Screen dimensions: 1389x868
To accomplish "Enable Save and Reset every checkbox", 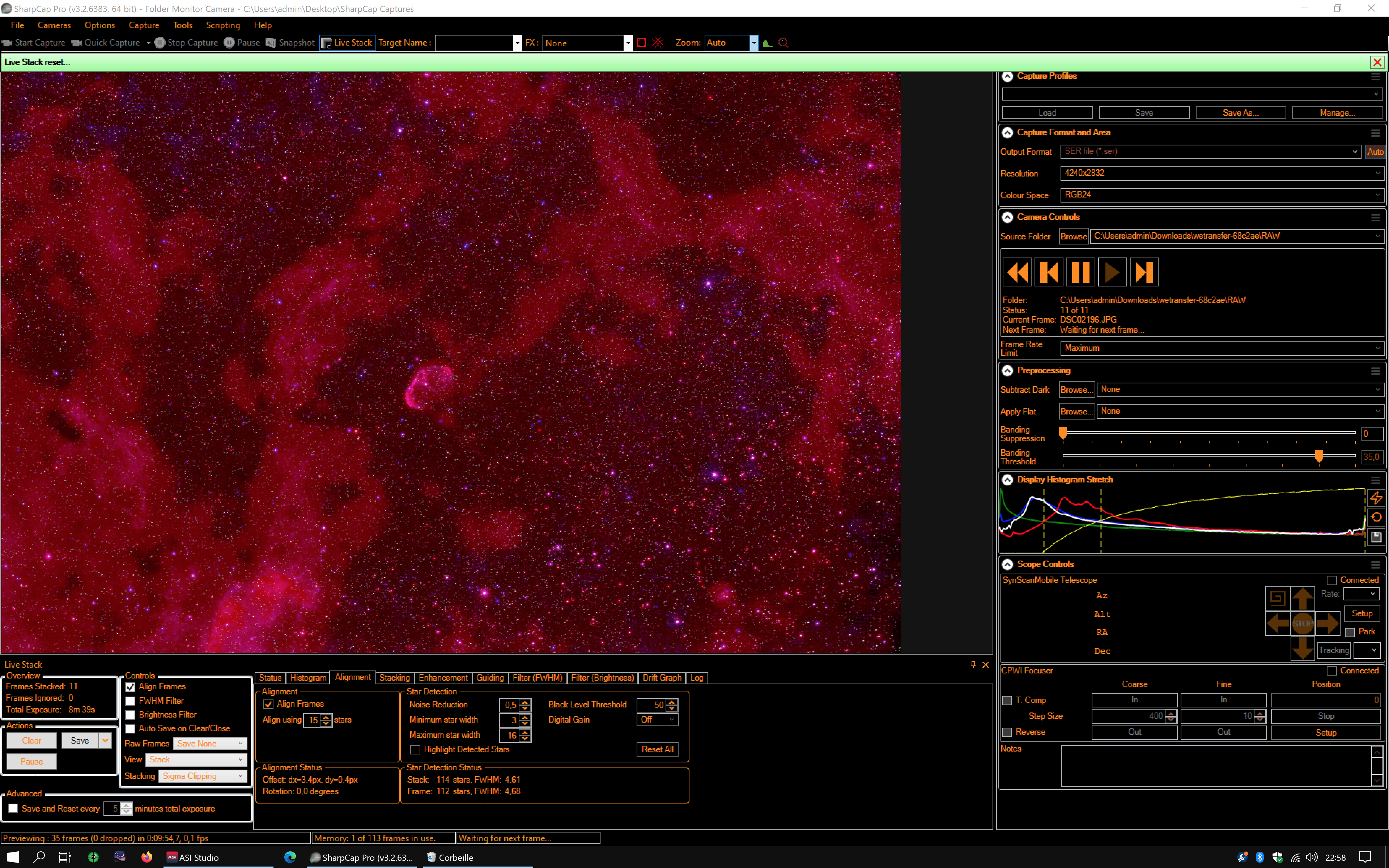I will tap(13, 808).
